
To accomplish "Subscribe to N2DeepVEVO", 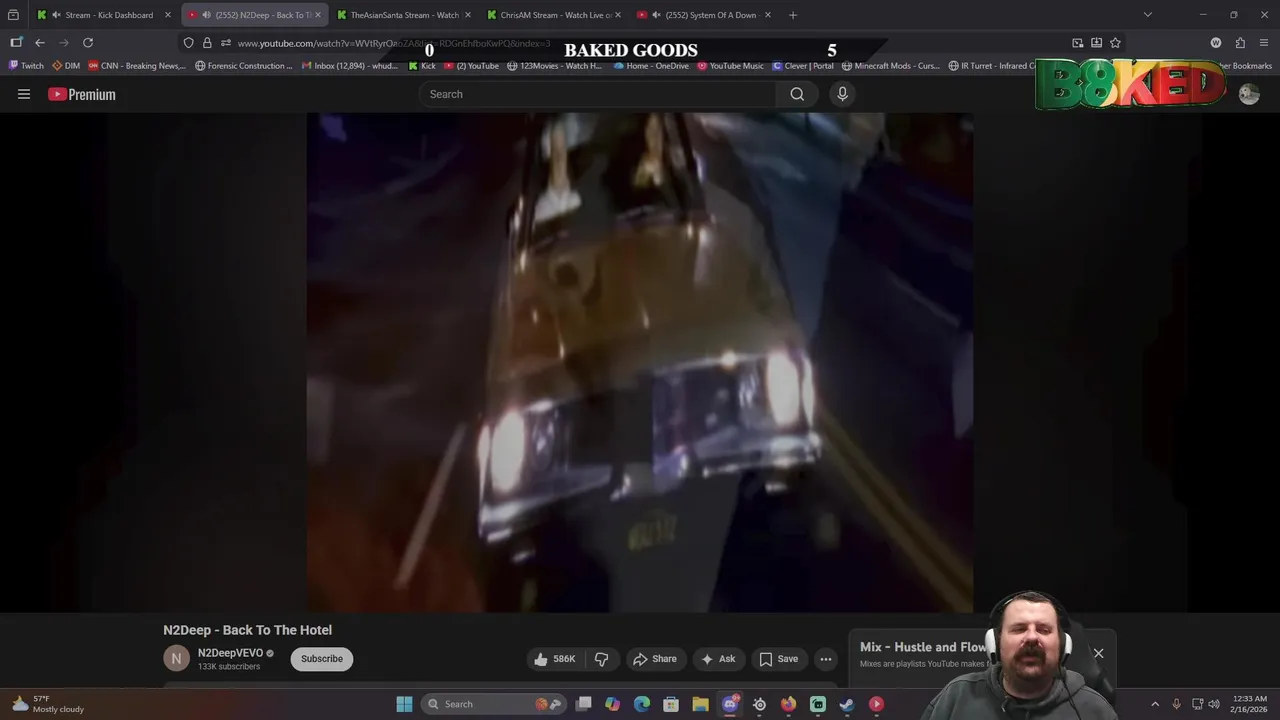I will pyautogui.click(x=322, y=659).
